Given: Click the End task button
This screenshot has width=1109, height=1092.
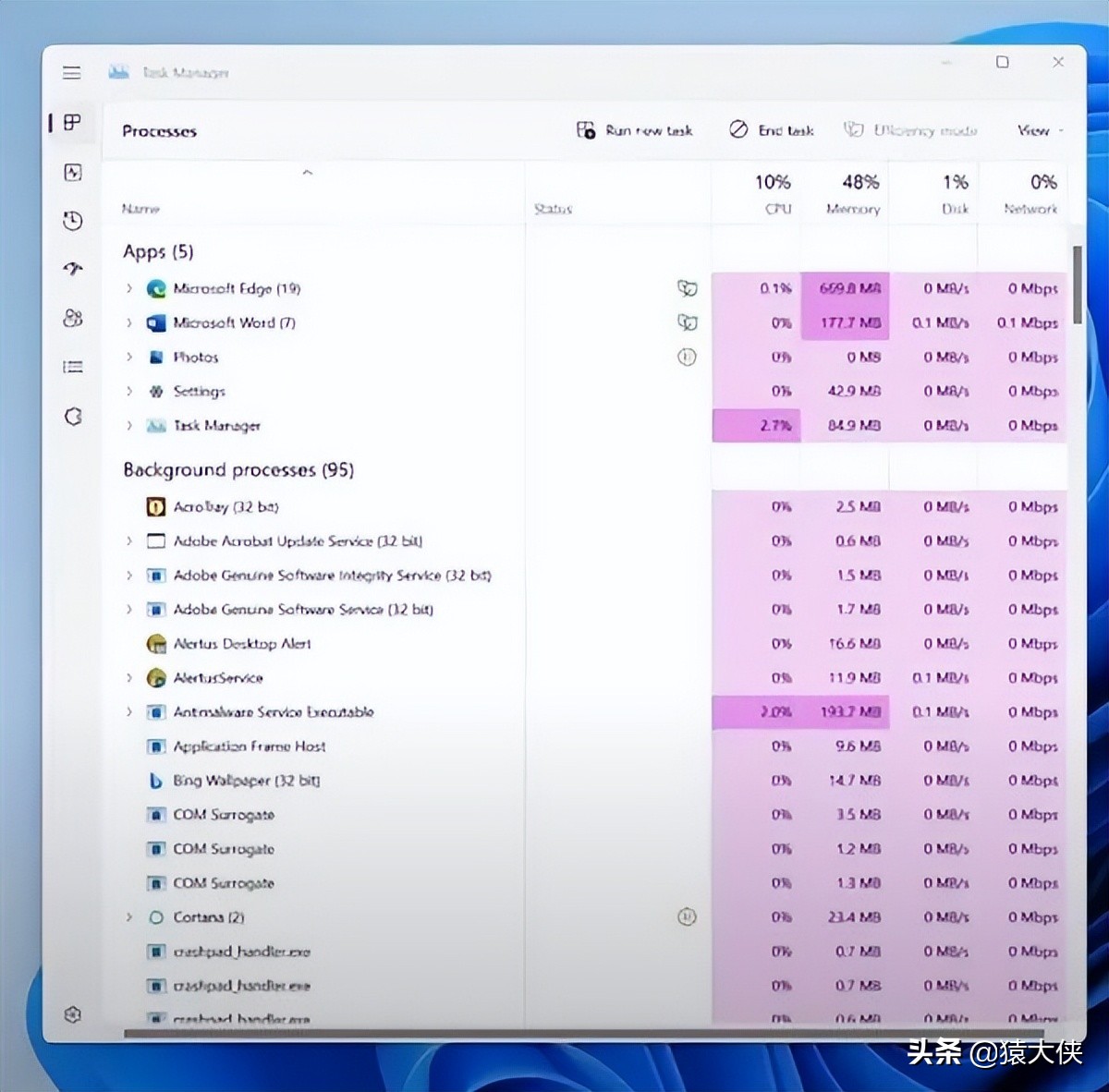Looking at the screenshot, I should 772,131.
